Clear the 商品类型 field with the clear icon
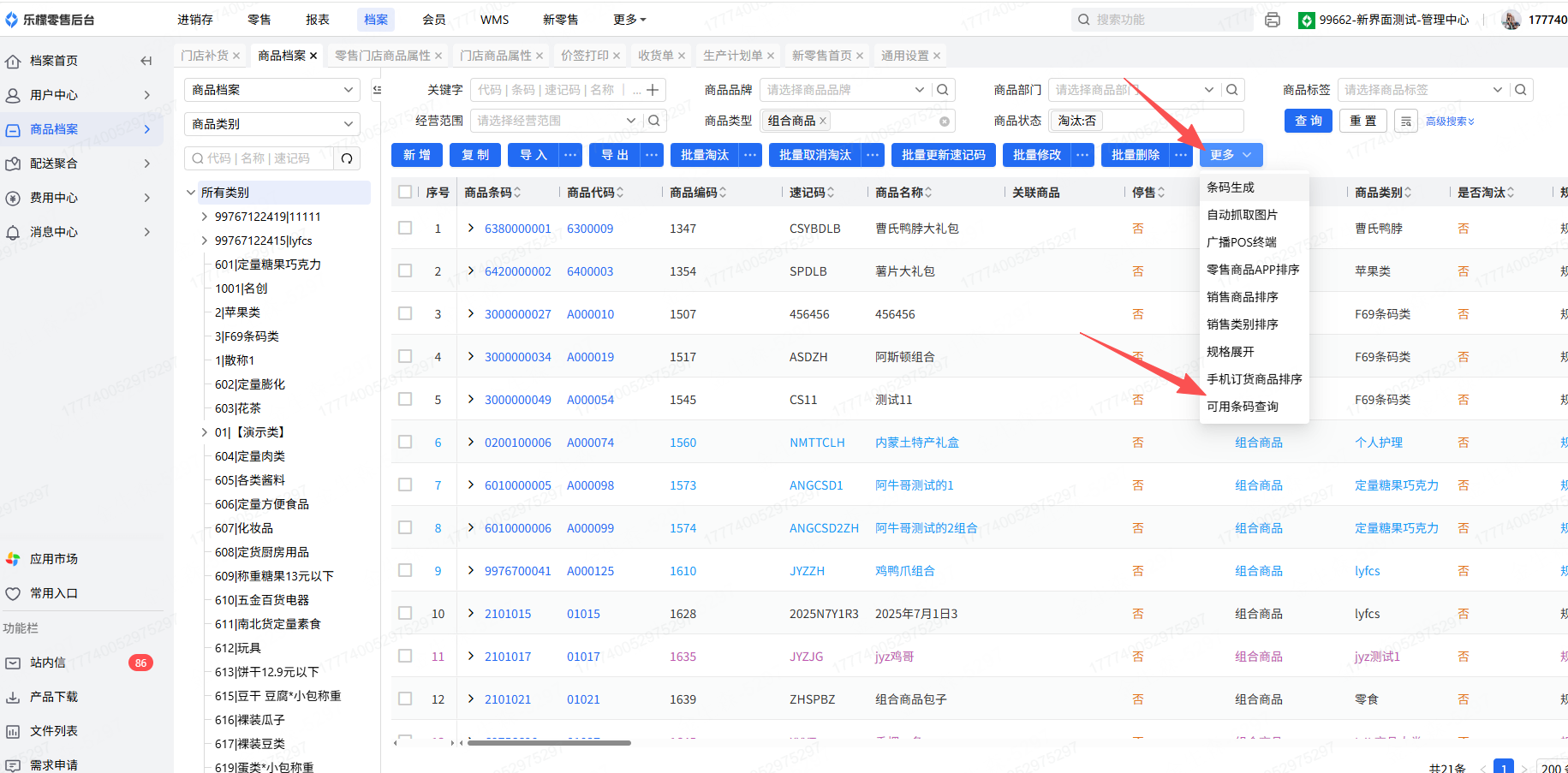This screenshot has height=773, width=1568. (945, 122)
